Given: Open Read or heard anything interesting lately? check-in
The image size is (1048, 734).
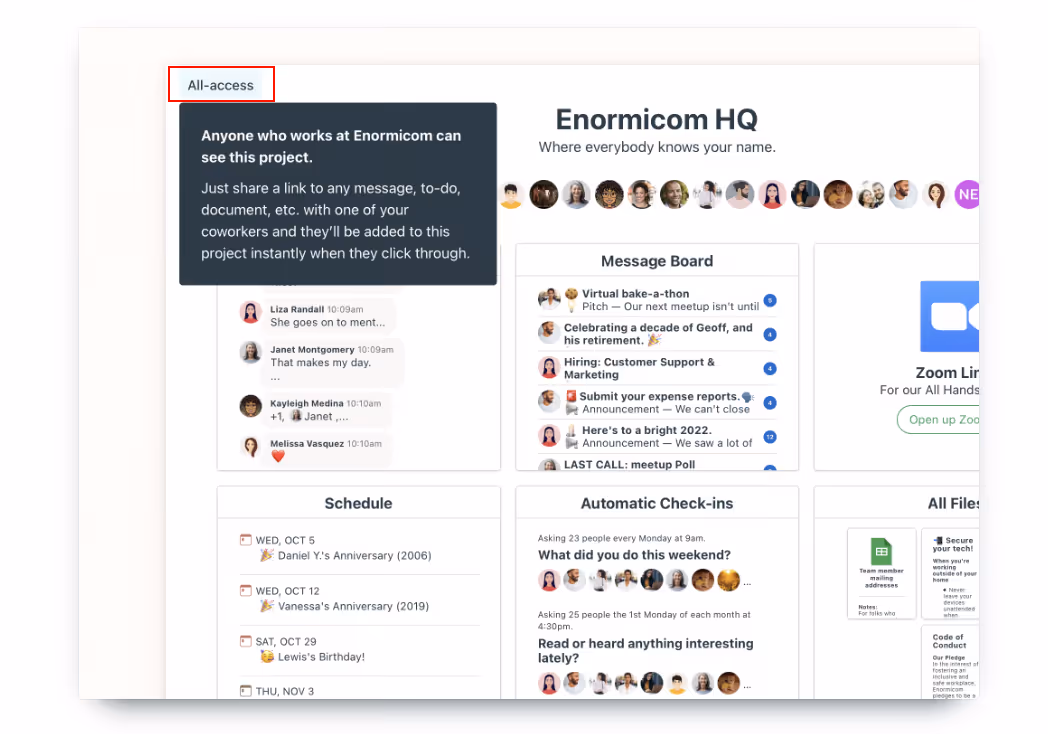Looking at the screenshot, I should click(x=646, y=650).
